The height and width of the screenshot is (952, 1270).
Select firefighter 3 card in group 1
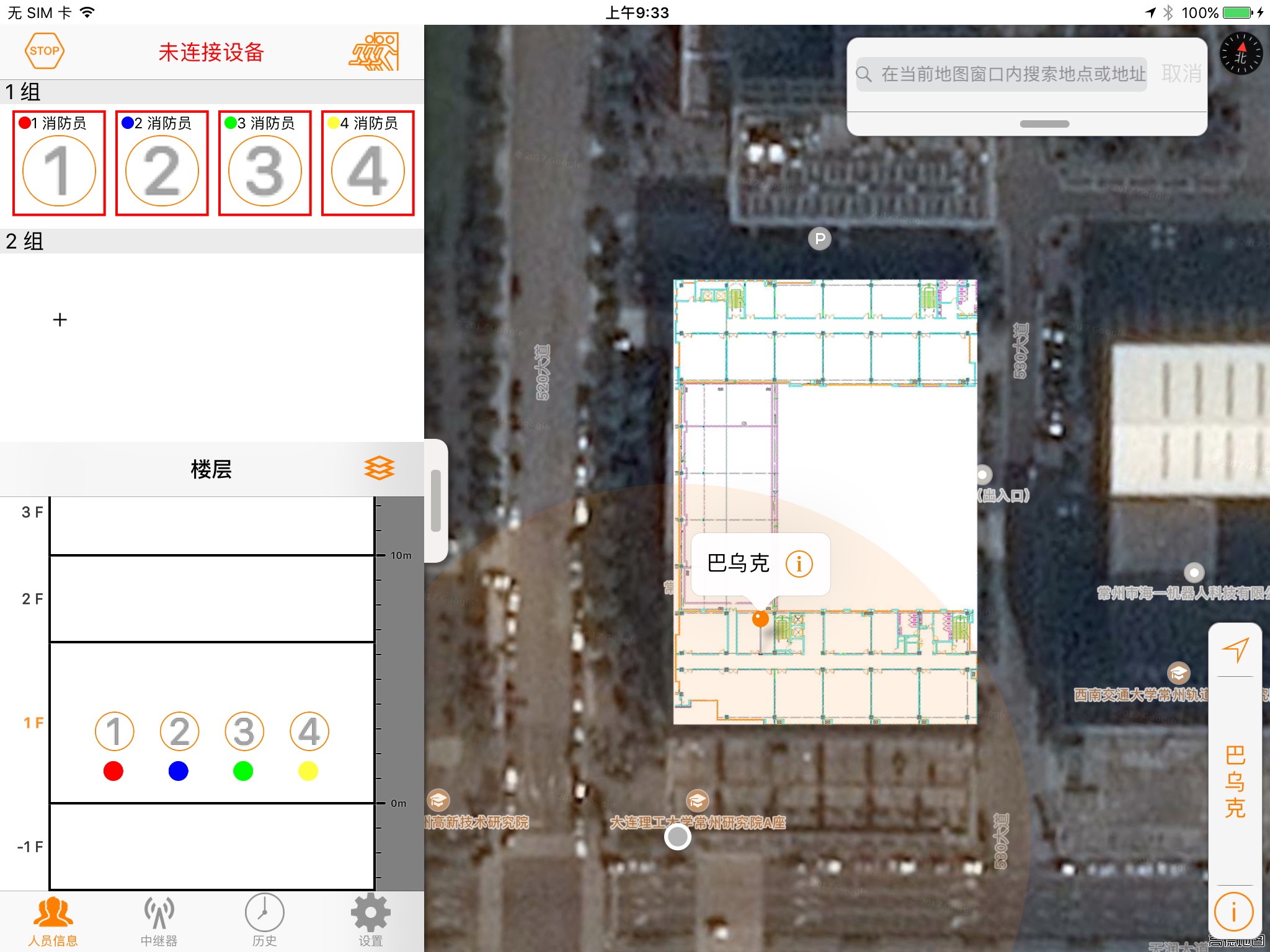coord(265,163)
